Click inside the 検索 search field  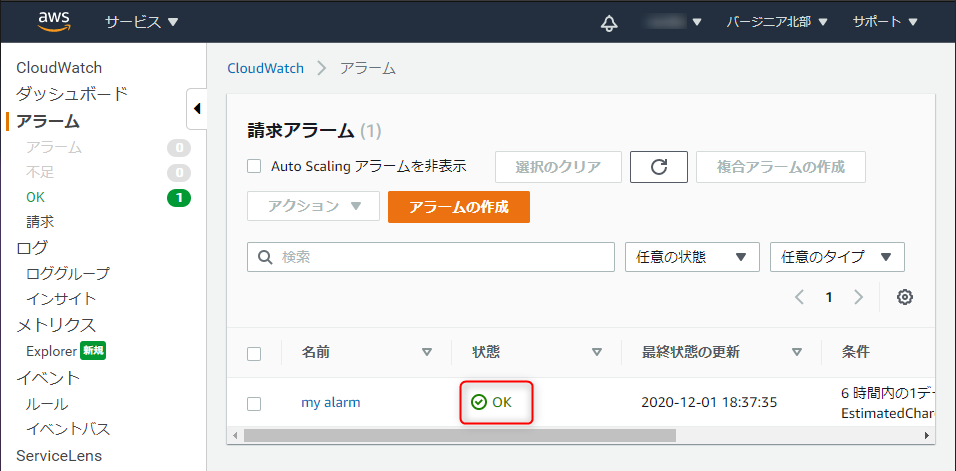(x=430, y=257)
